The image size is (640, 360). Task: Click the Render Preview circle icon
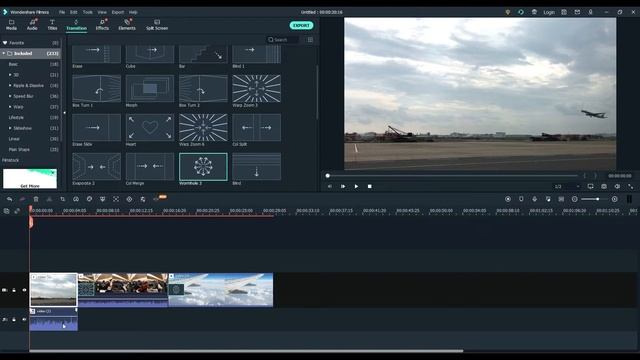click(x=508, y=199)
